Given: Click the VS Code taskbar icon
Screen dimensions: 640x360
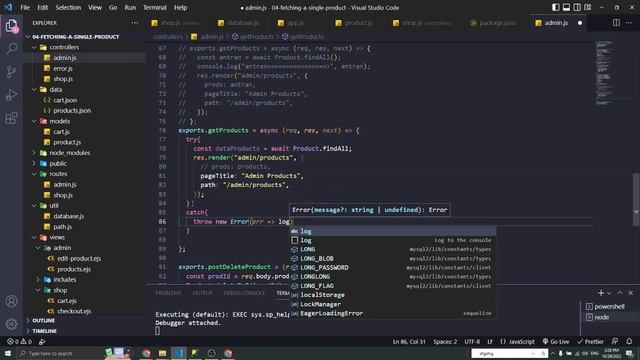Looking at the screenshot, I should coord(178,353).
